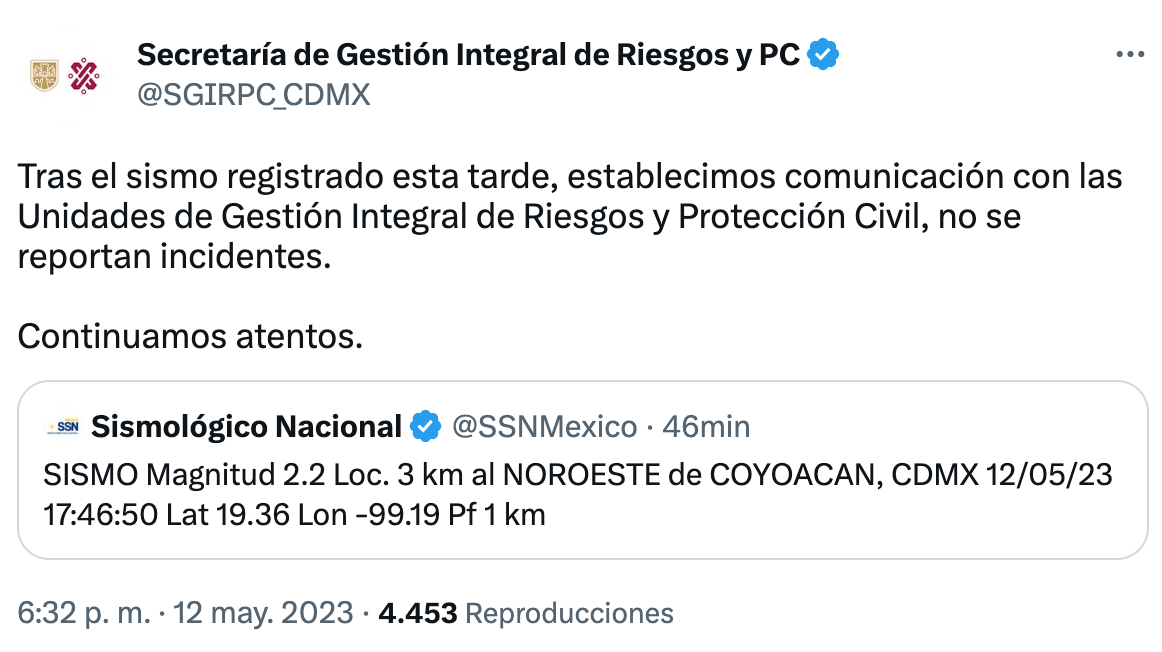1162x652 pixels.
Task: Click the gold coat-of-arms logo in the avatar
Action: click(47, 75)
